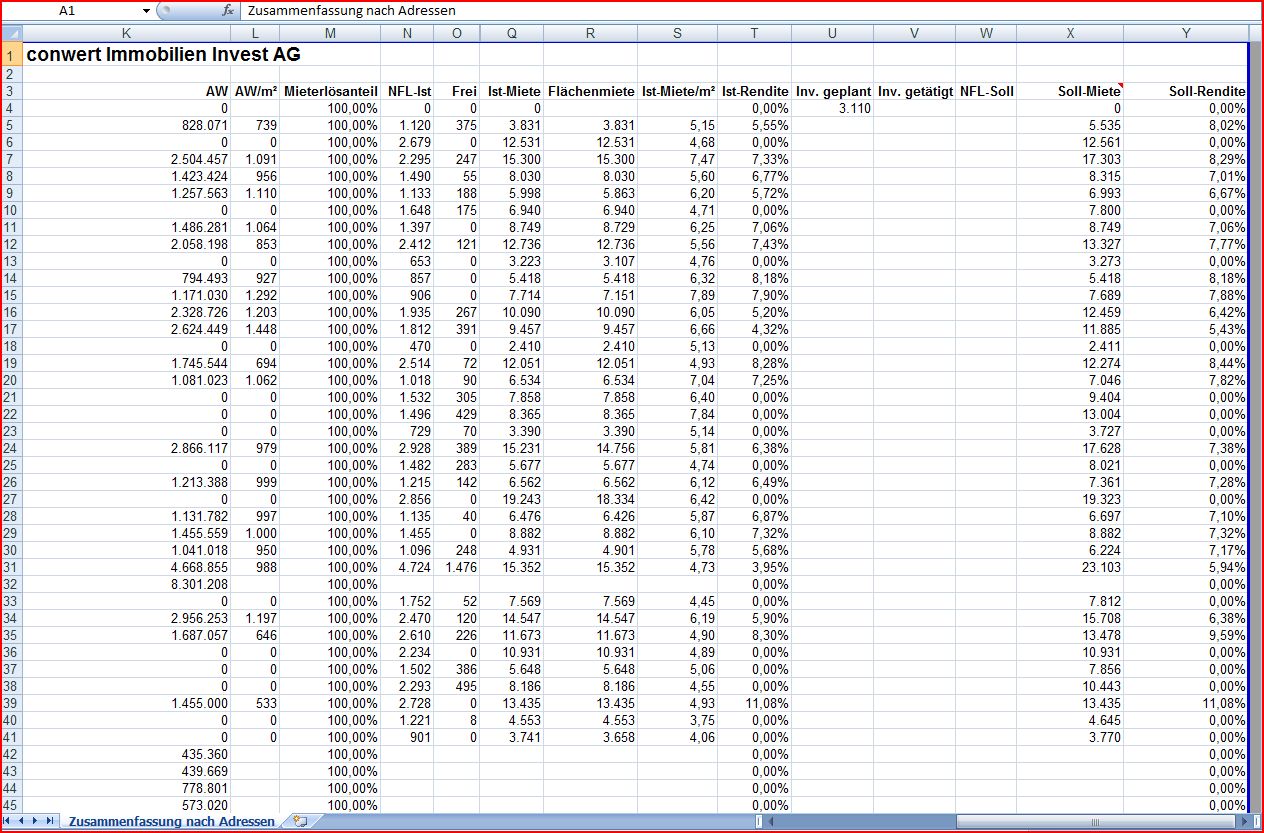Open the Name Box dropdown arrow
The height and width of the screenshot is (833, 1264).
pos(146,11)
